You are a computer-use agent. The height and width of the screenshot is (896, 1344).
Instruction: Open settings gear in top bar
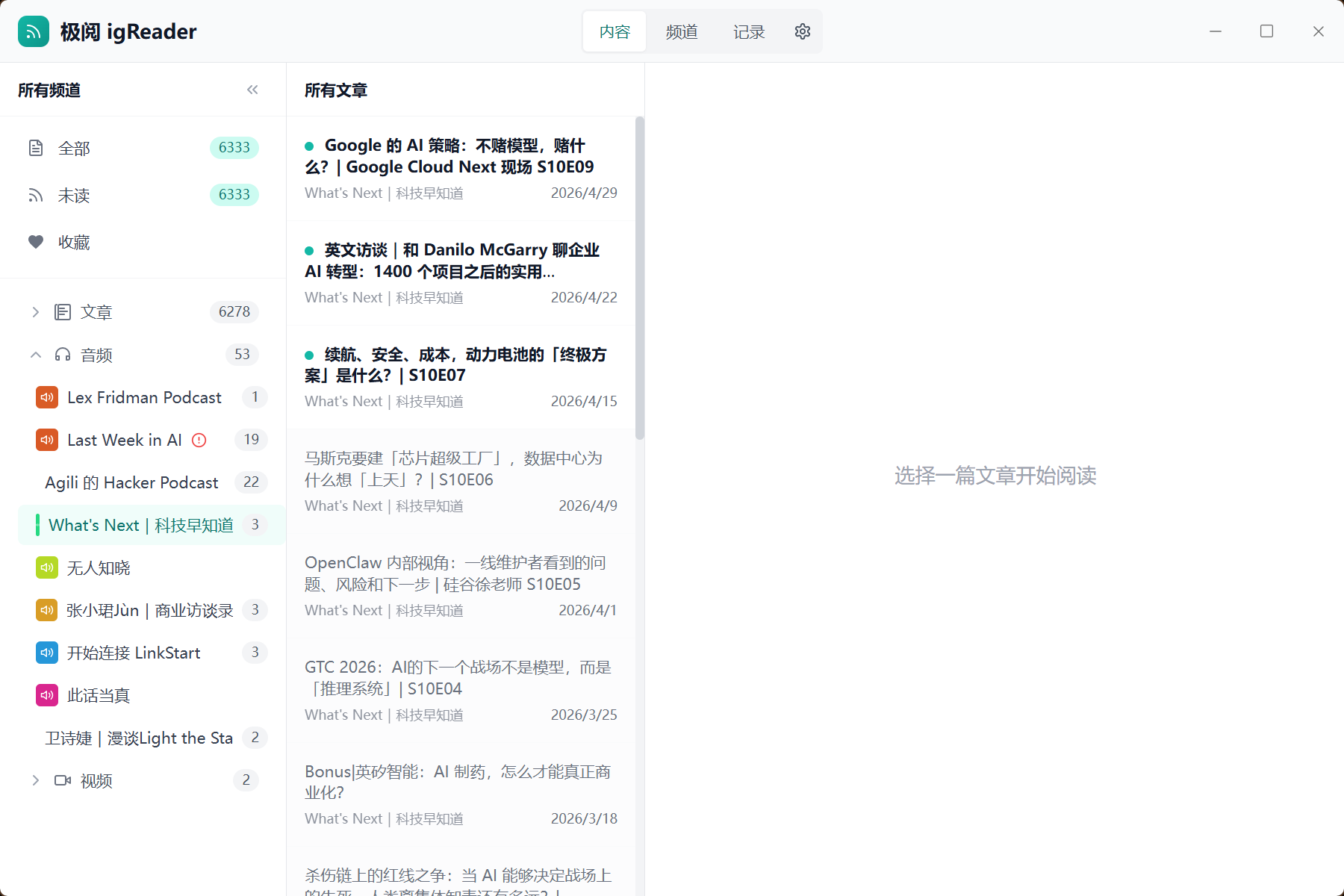point(803,31)
